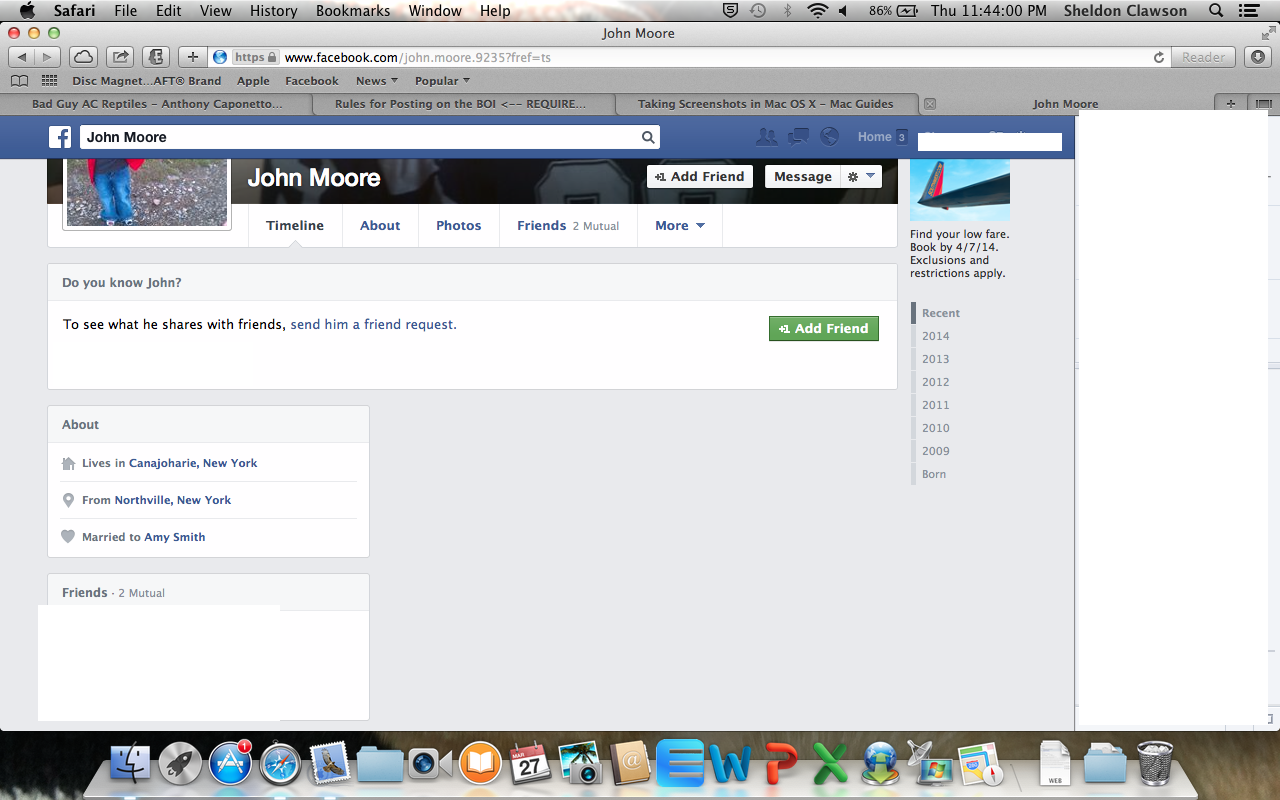Open iBooks in the Dock
Screen dimensions: 1280x800
[x=480, y=765]
